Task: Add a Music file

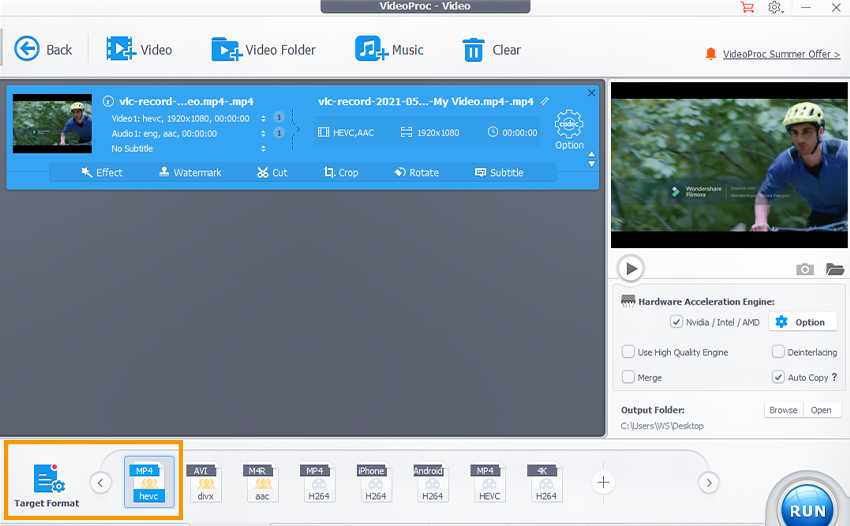Action: tap(389, 49)
